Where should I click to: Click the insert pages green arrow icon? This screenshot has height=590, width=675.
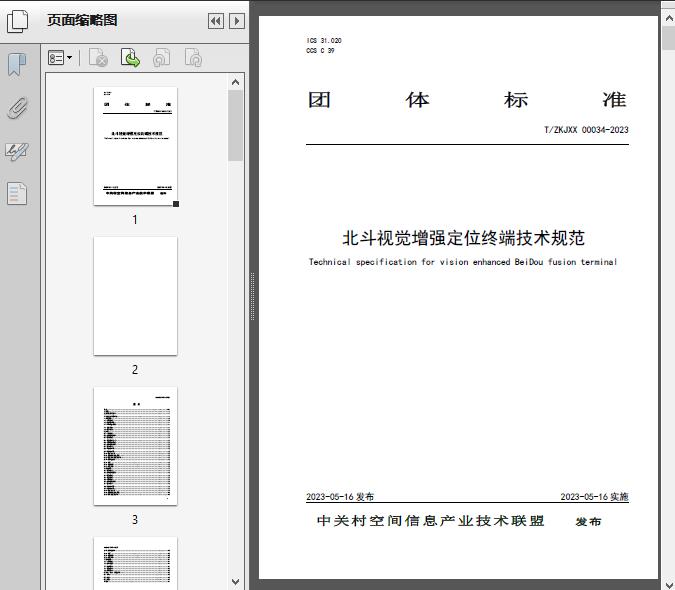click(130, 58)
